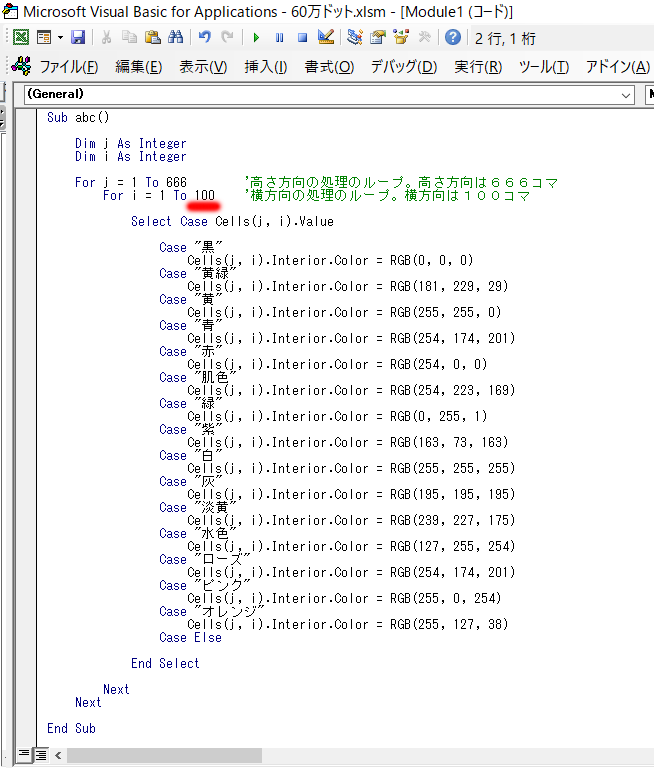Open the アドイン(A) menu
654x768 pixels.
(x=618, y=67)
